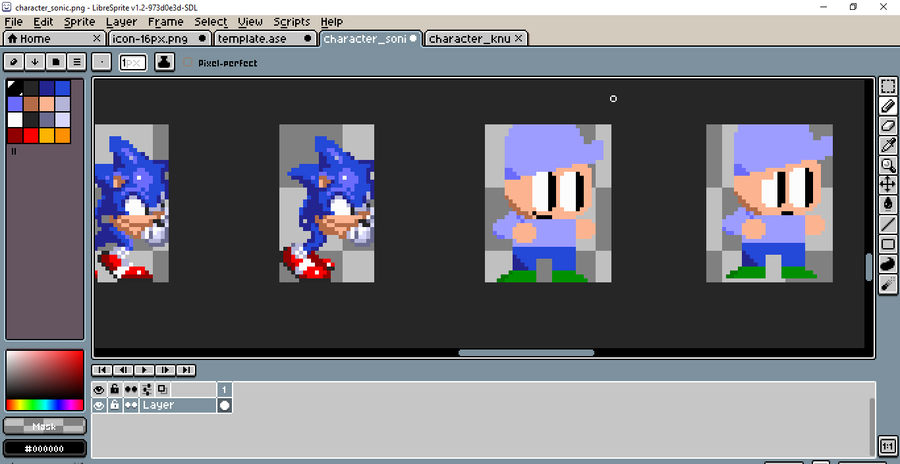Pick the peach skin-tone palette swatch
Viewport: 900px width, 464px height.
pos(46,104)
